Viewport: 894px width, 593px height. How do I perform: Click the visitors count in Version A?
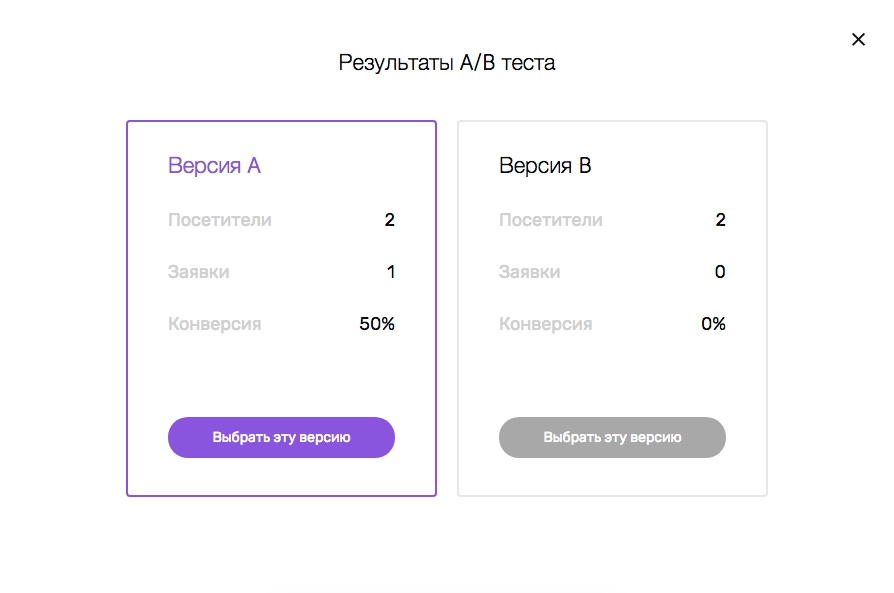point(389,220)
